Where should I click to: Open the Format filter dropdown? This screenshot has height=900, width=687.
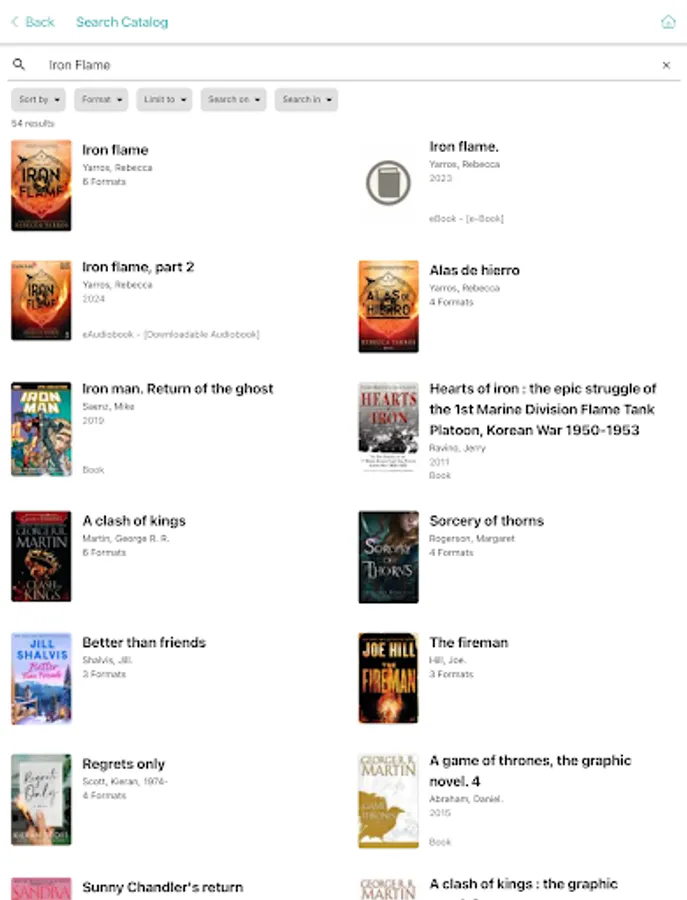tap(101, 99)
